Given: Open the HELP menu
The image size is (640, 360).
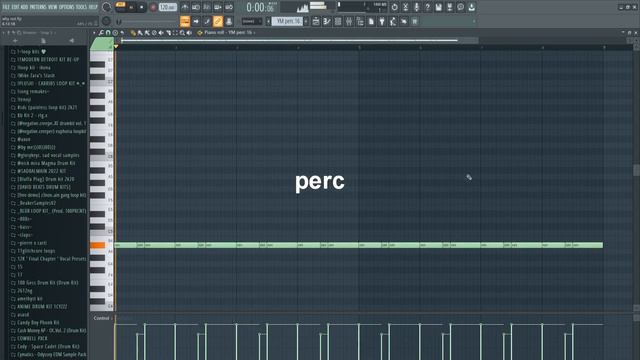Looking at the screenshot, I should (x=93, y=7).
